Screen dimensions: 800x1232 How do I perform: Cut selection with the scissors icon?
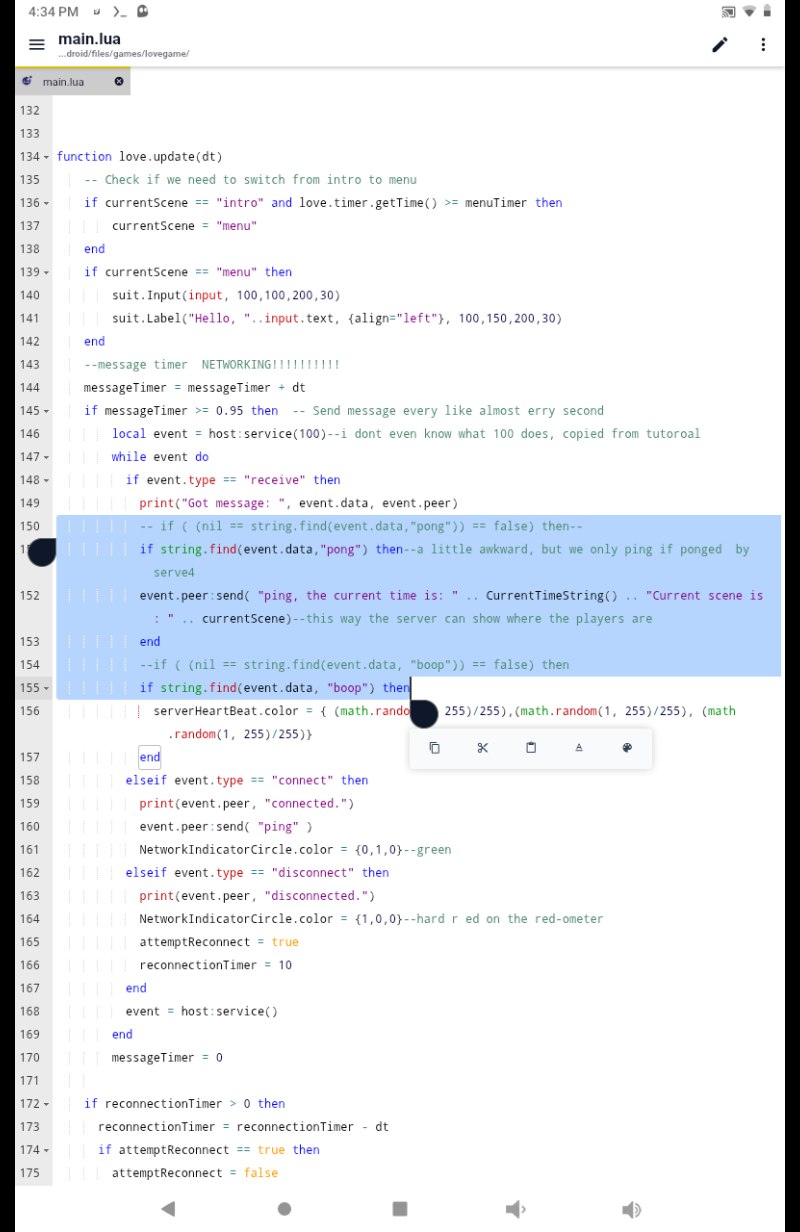click(x=482, y=748)
